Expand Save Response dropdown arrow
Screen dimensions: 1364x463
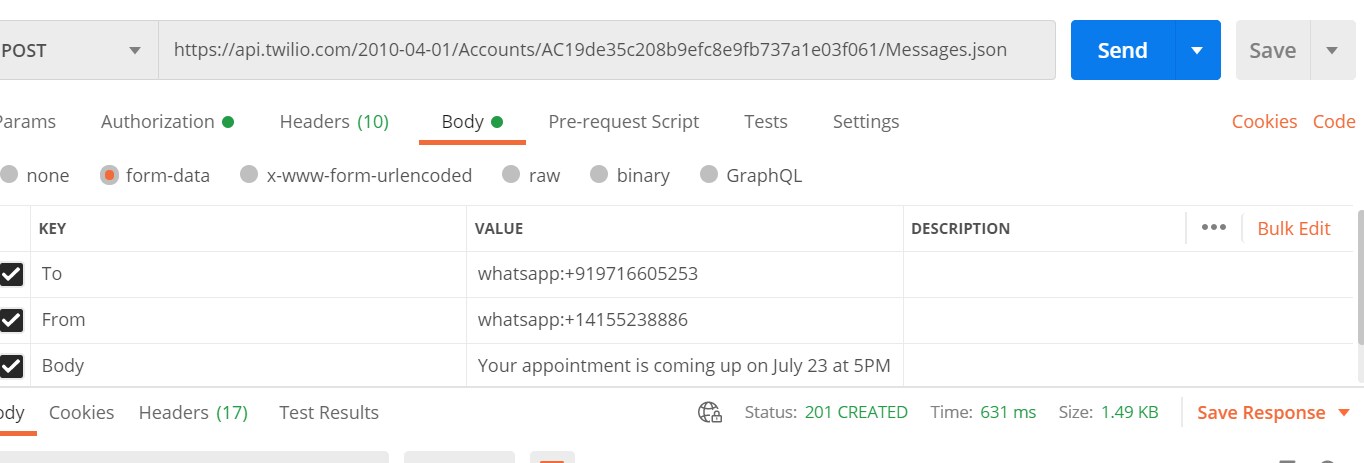(1343, 413)
